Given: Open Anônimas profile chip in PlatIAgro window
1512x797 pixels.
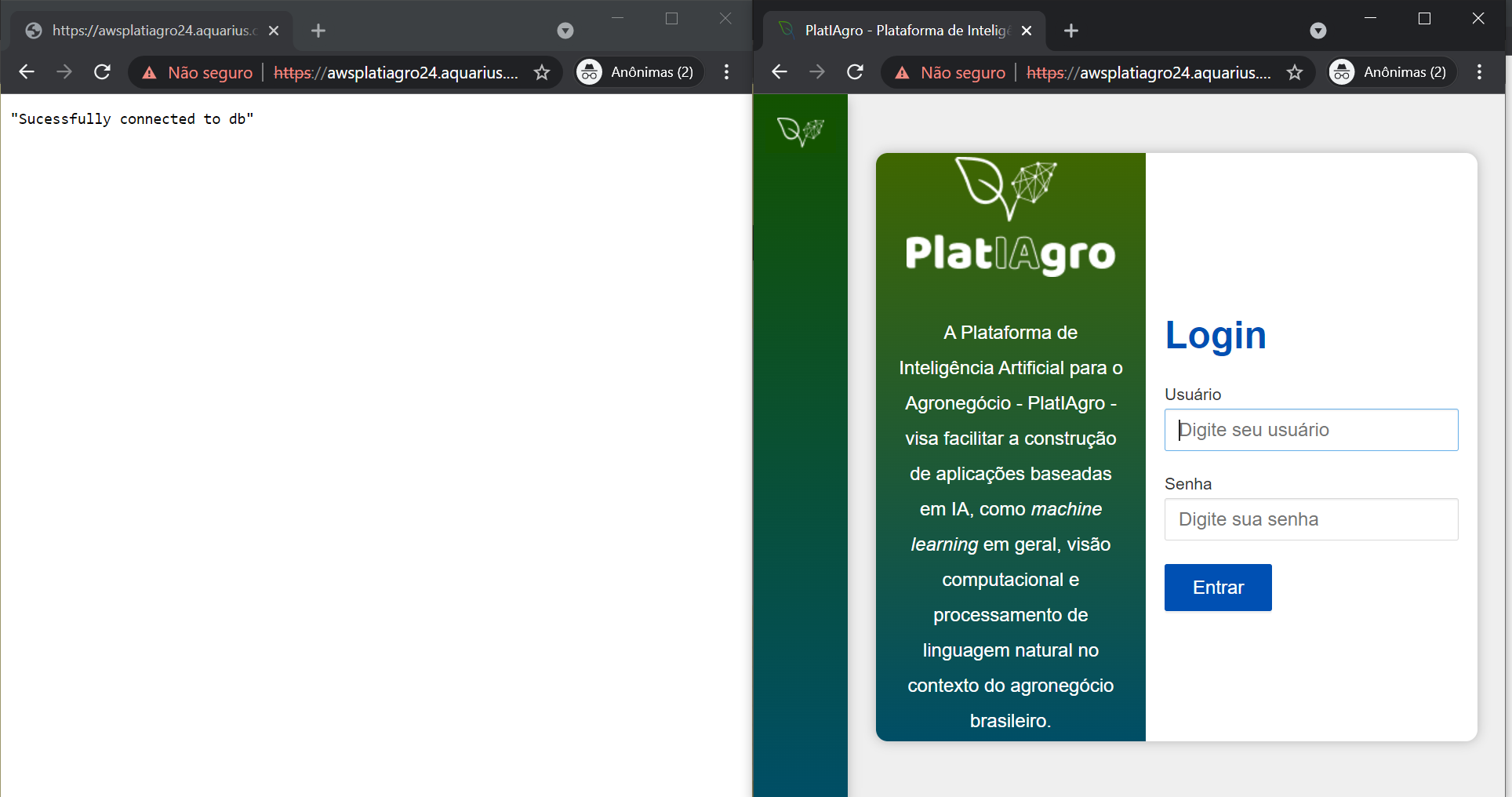Looking at the screenshot, I should pyautogui.click(x=1391, y=72).
